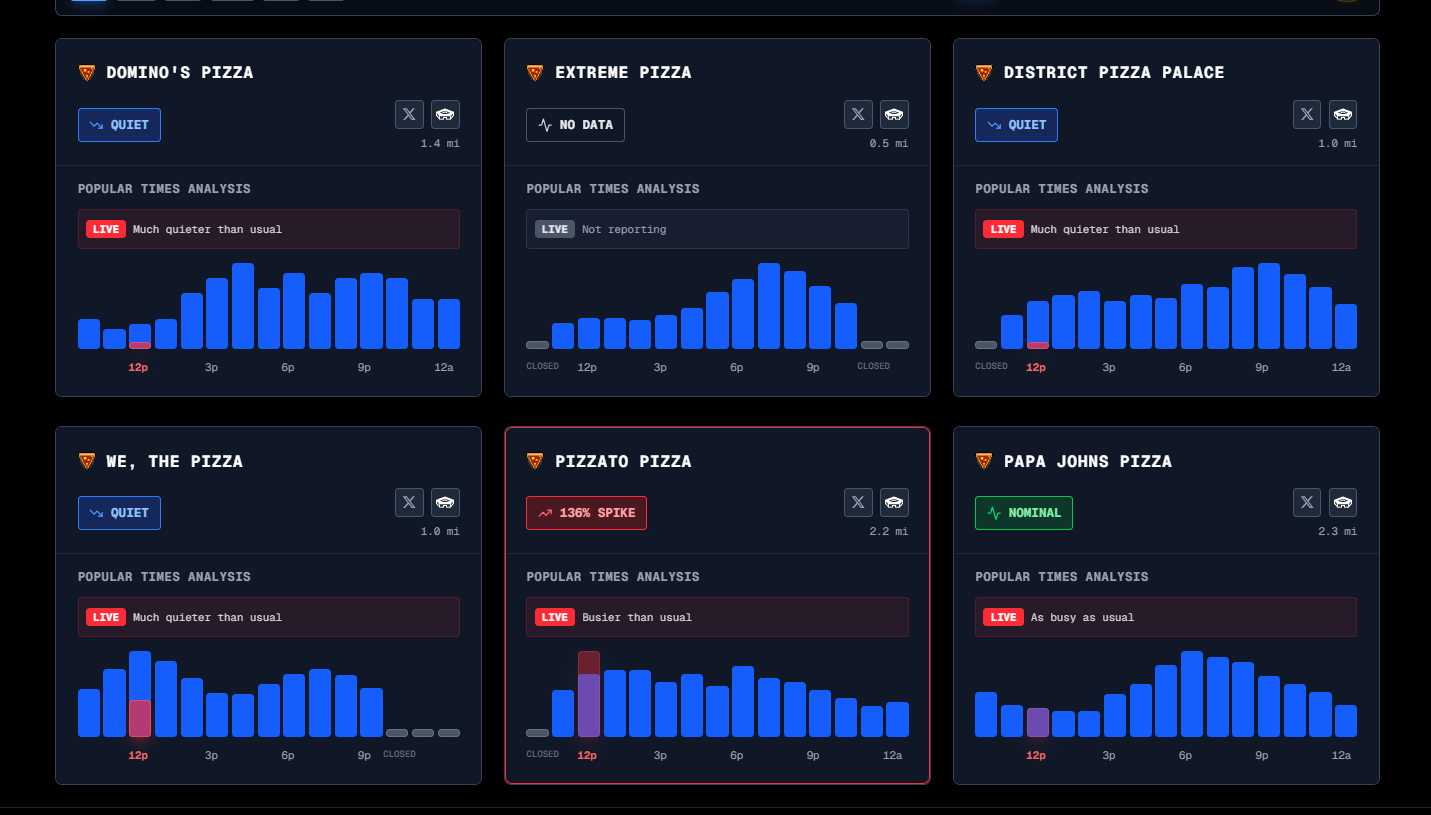Image resolution: width=1431 pixels, height=815 pixels.
Task: Click LIVE 'Busier than usual' banner on Pizzato
Action: coord(717,617)
